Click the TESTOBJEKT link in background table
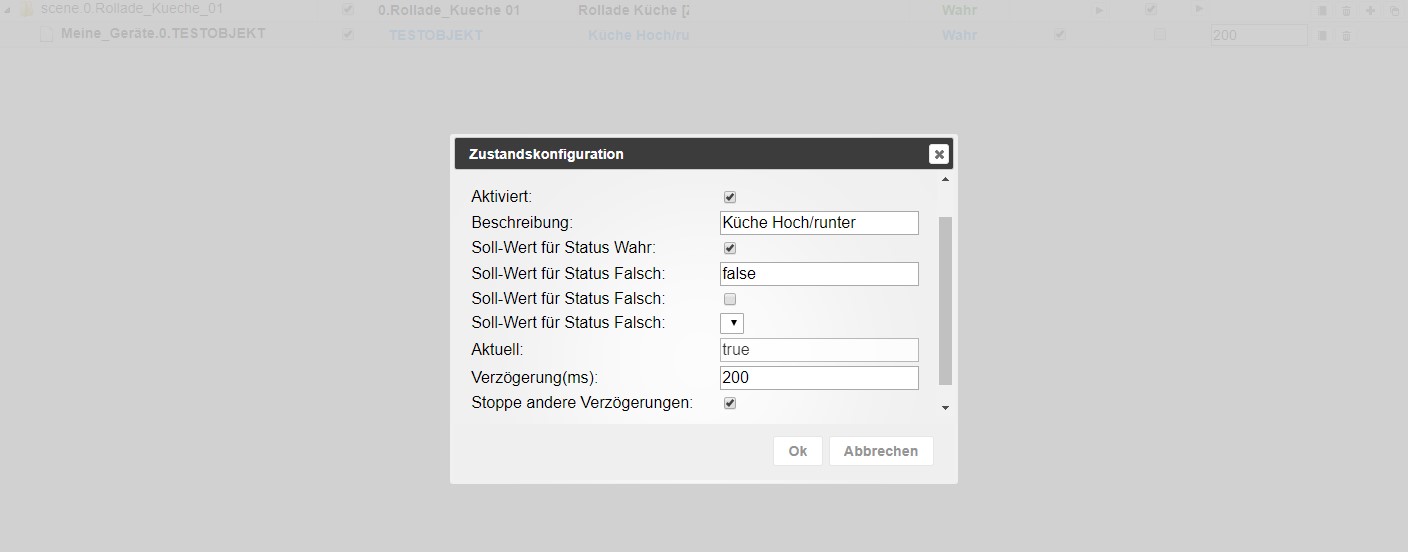The width and height of the screenshot is (1408, 552). click(x=436, y=35)
